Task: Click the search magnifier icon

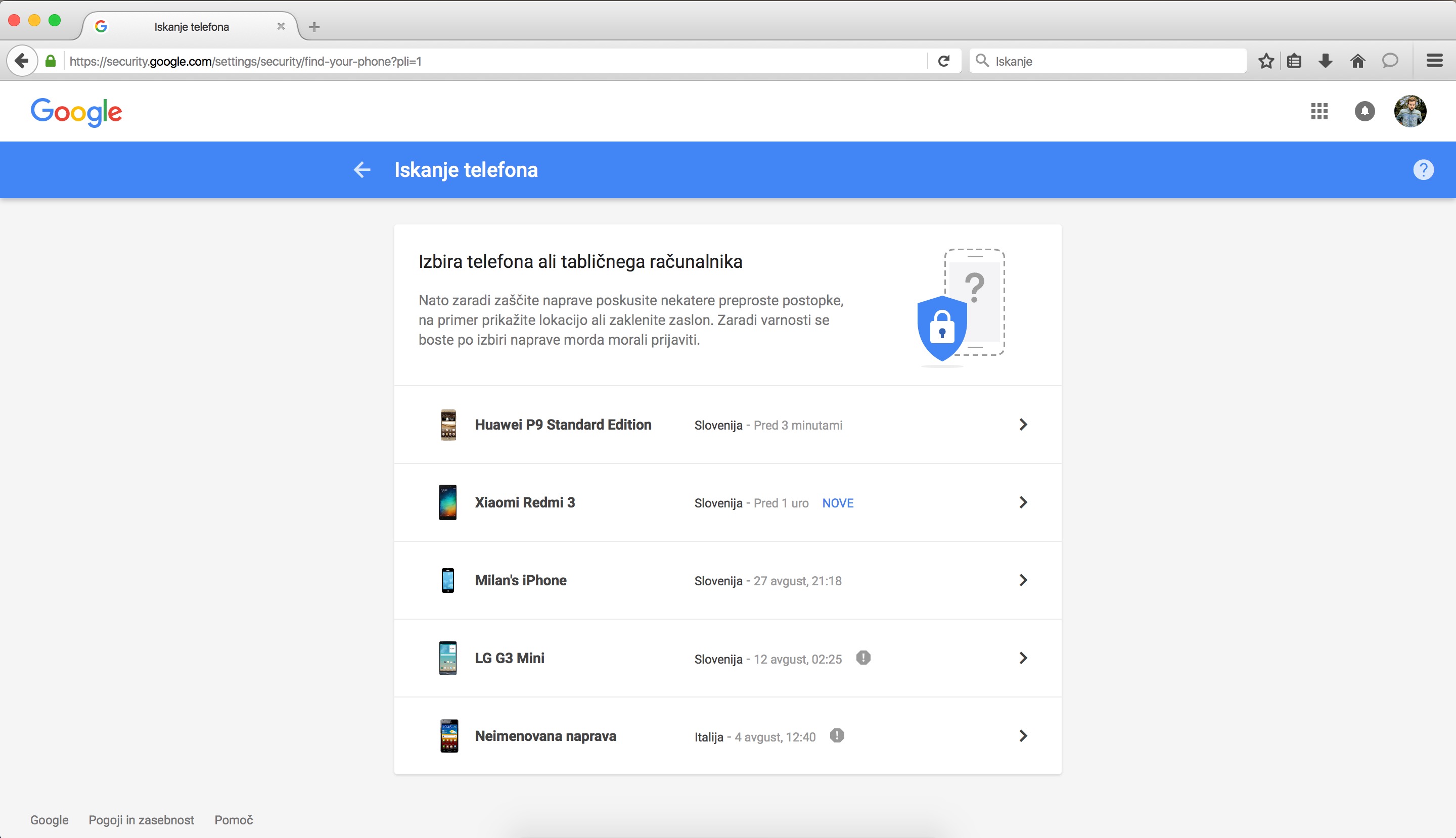Action: (x=982, y=61)
